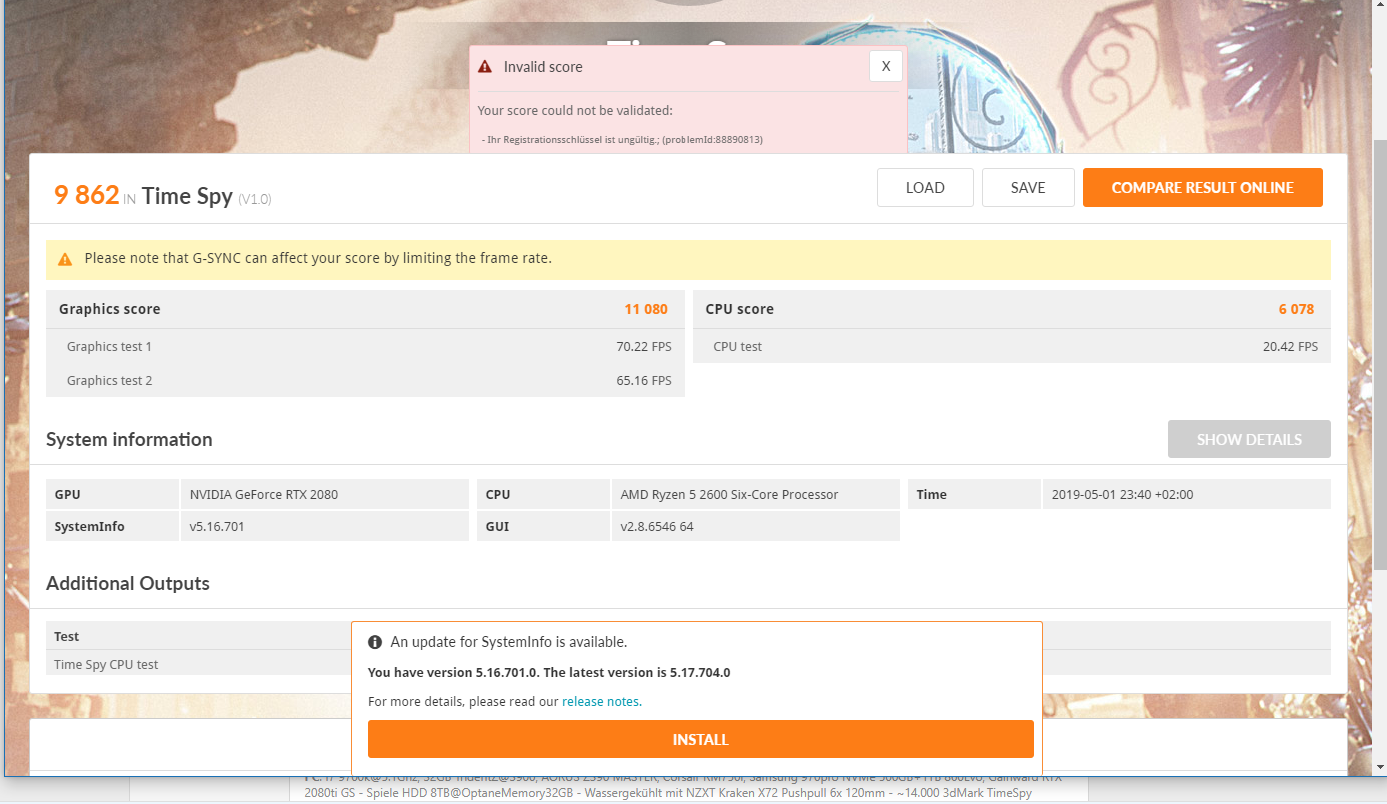This screenshot has height=804, width=1387.
Task: Click the Registrationsschlüssel error line
Action: [x=622, y=139]
